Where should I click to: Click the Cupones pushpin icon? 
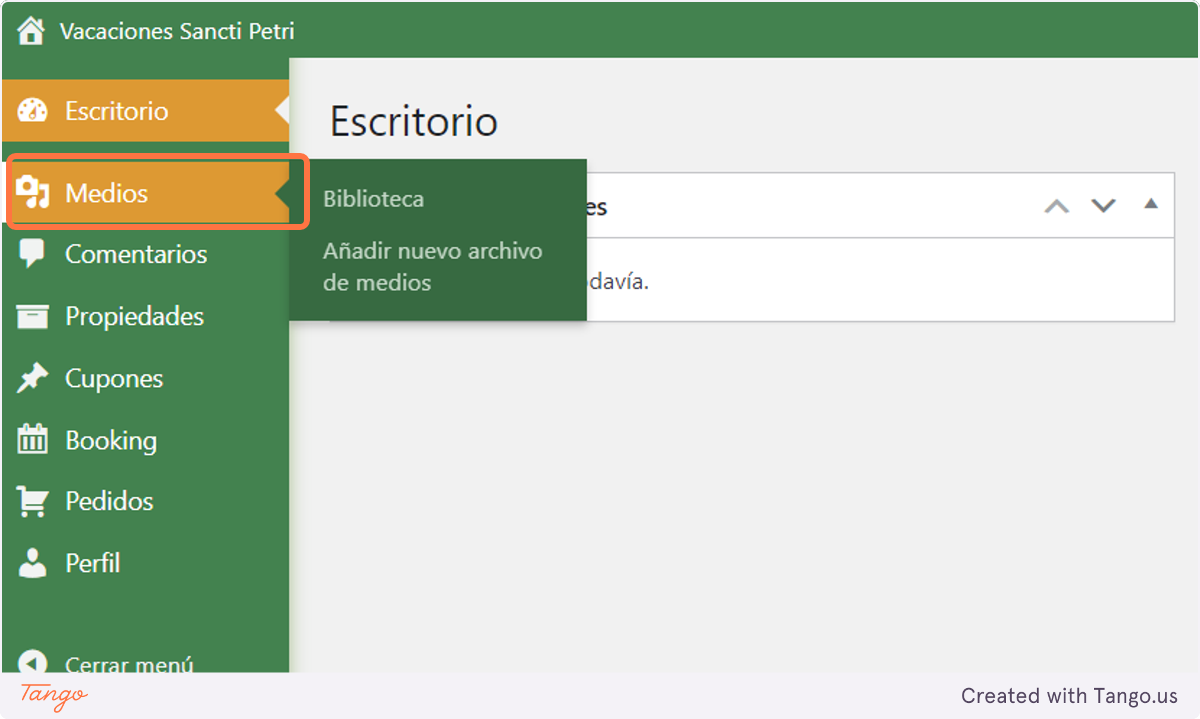[32, 379]
